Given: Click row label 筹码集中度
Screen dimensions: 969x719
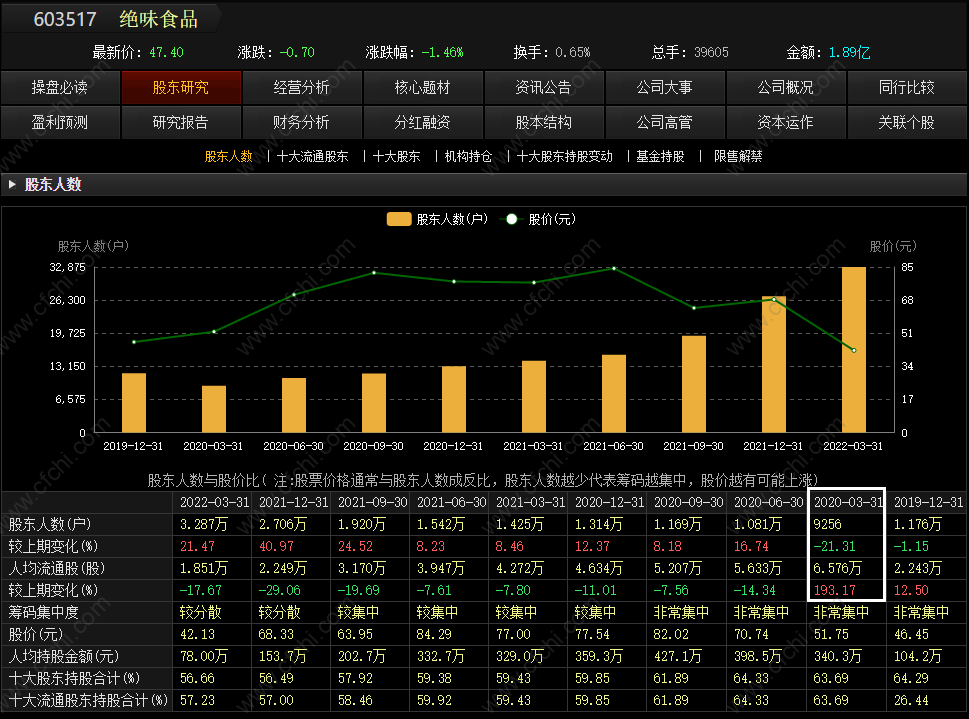Looking at the screenshot, I should tap(43, 612).
